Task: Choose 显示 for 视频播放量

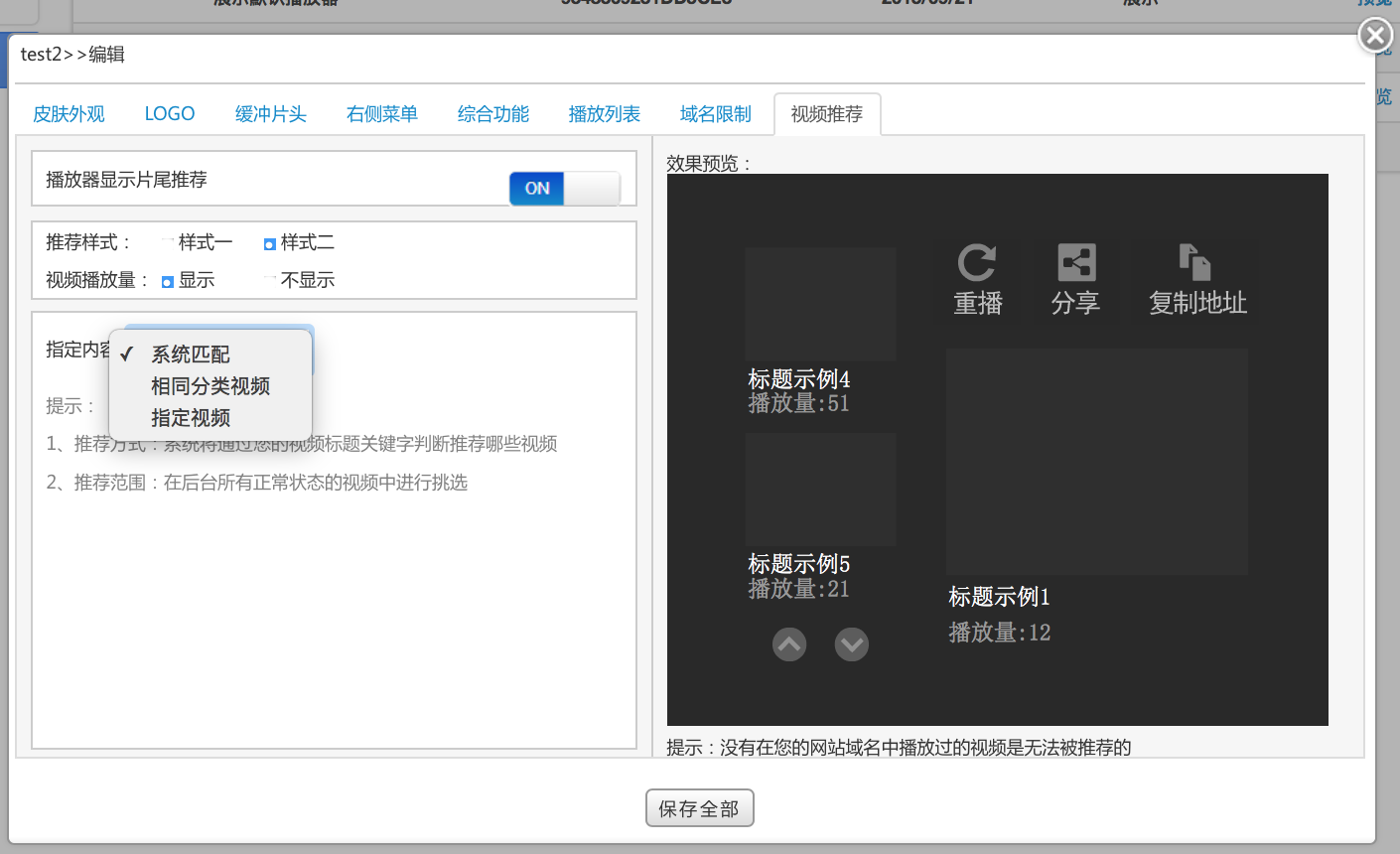Action: pos(167,281)
